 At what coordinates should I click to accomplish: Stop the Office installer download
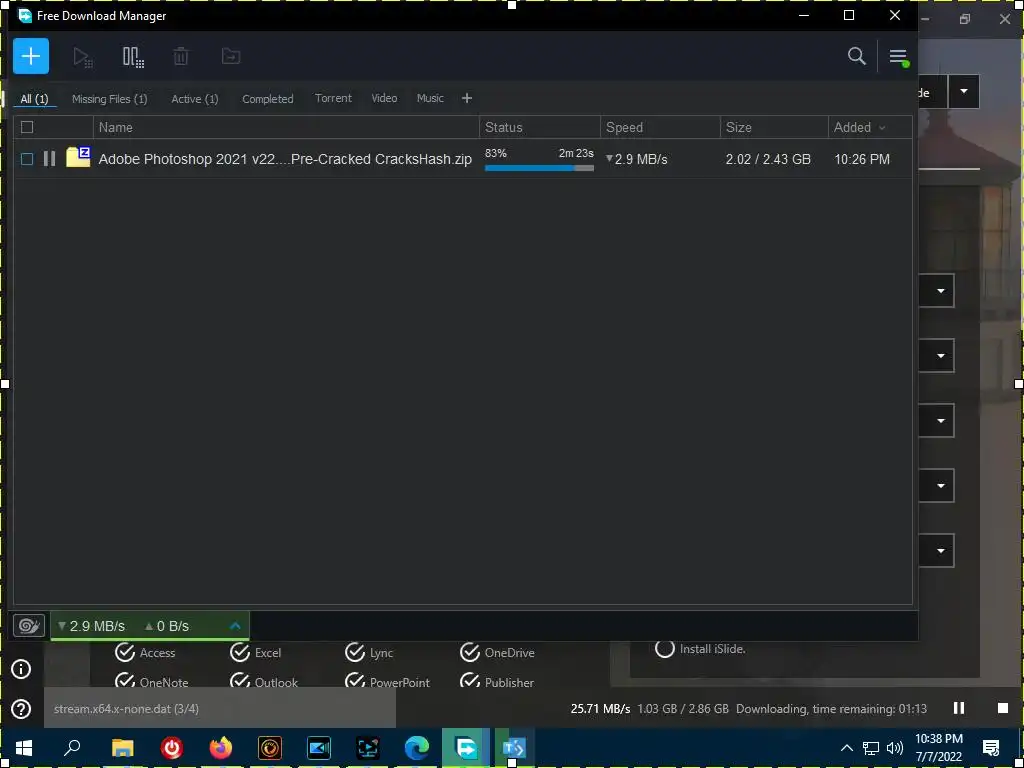[x=1002, y=708]
